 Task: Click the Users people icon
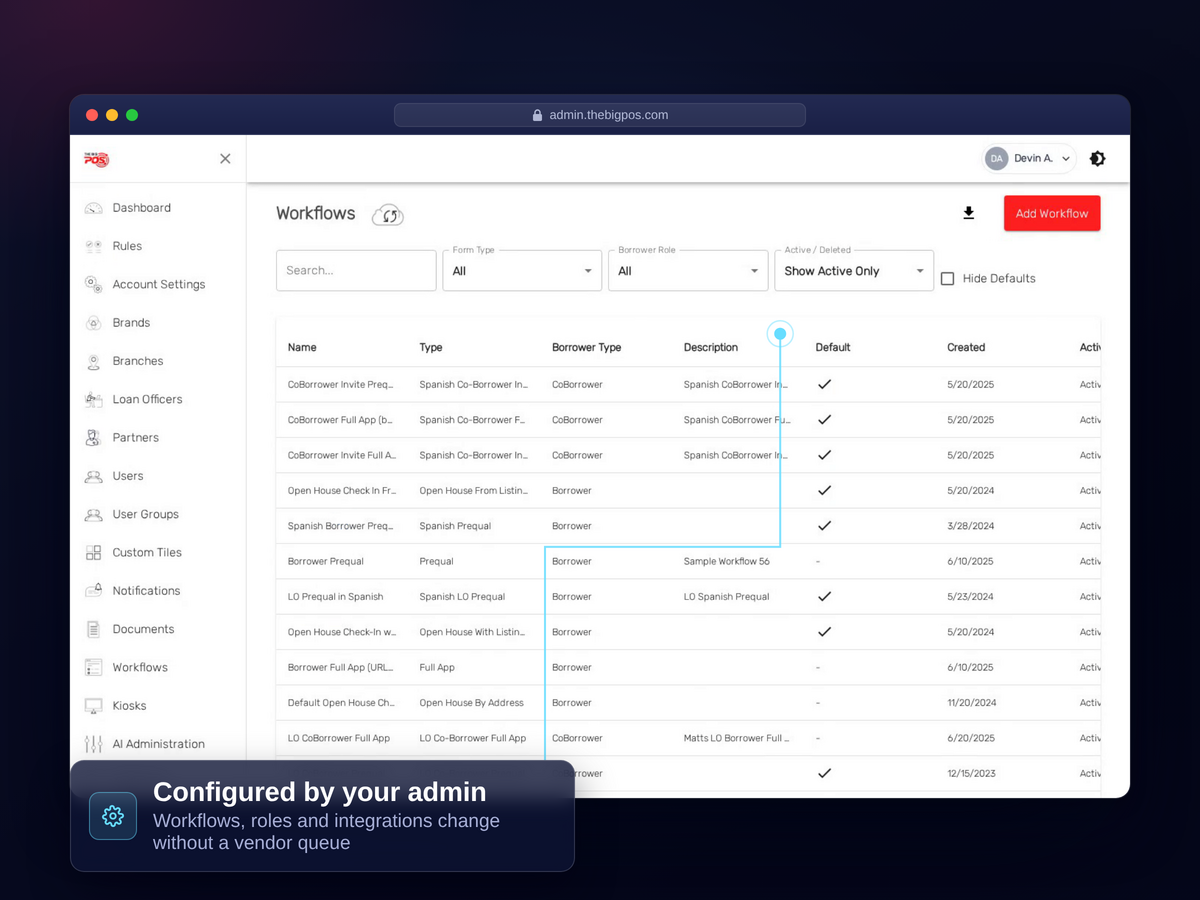[x=94, y=476]
